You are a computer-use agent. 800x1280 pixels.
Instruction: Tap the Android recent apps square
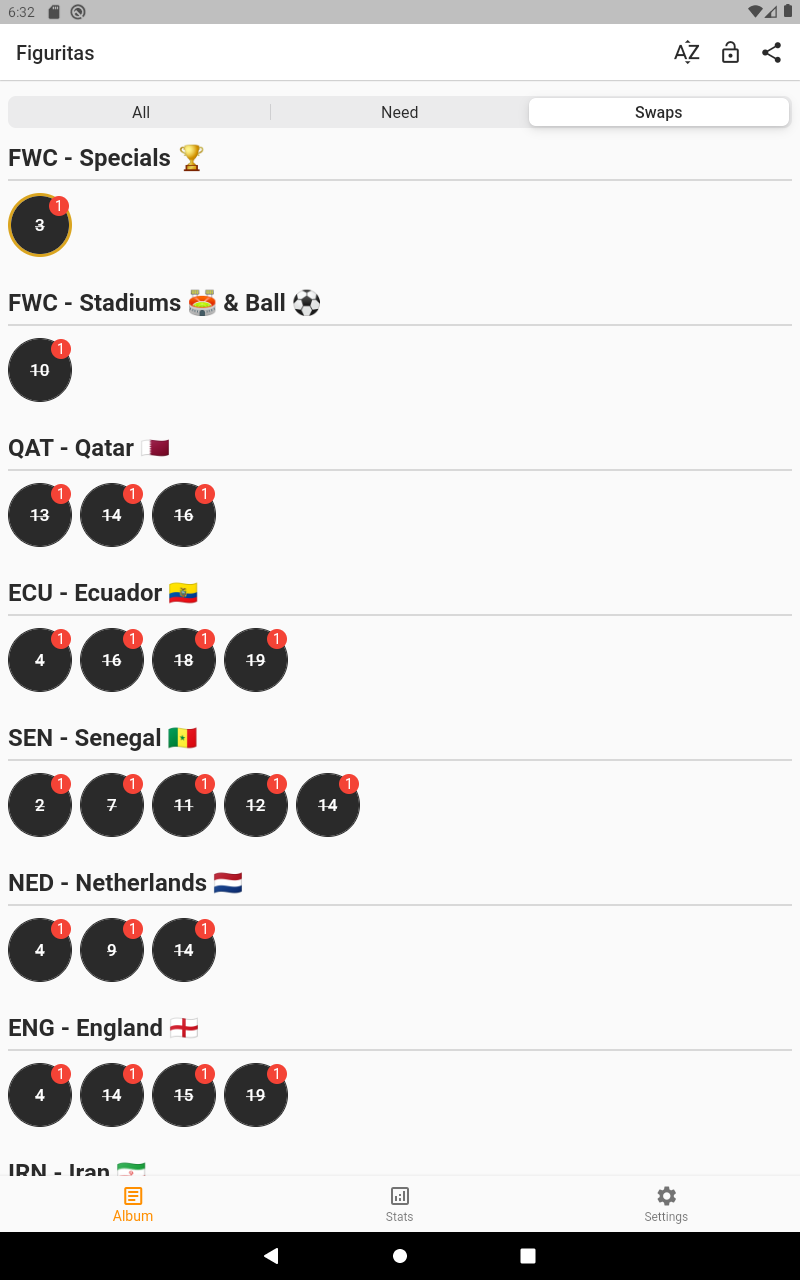tap(528, 1256)
